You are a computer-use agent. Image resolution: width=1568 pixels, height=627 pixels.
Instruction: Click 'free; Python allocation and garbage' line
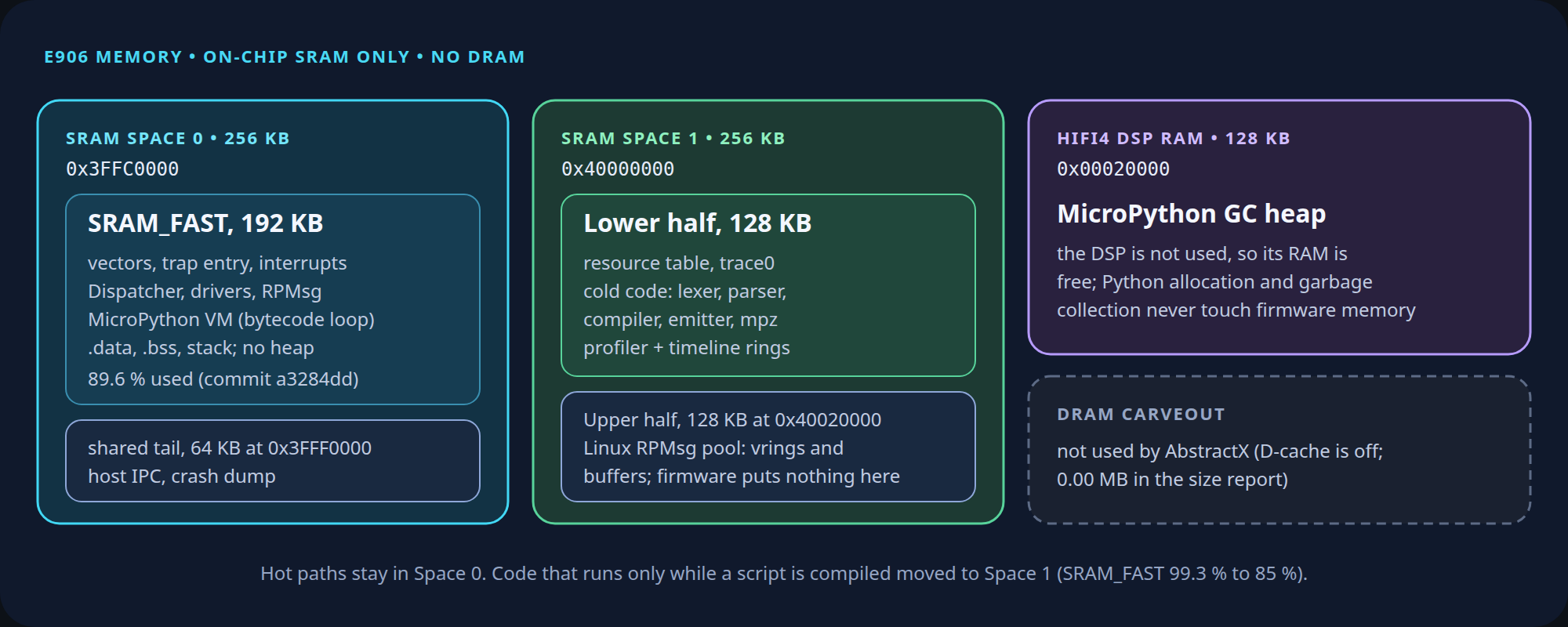pos(1214,282)
